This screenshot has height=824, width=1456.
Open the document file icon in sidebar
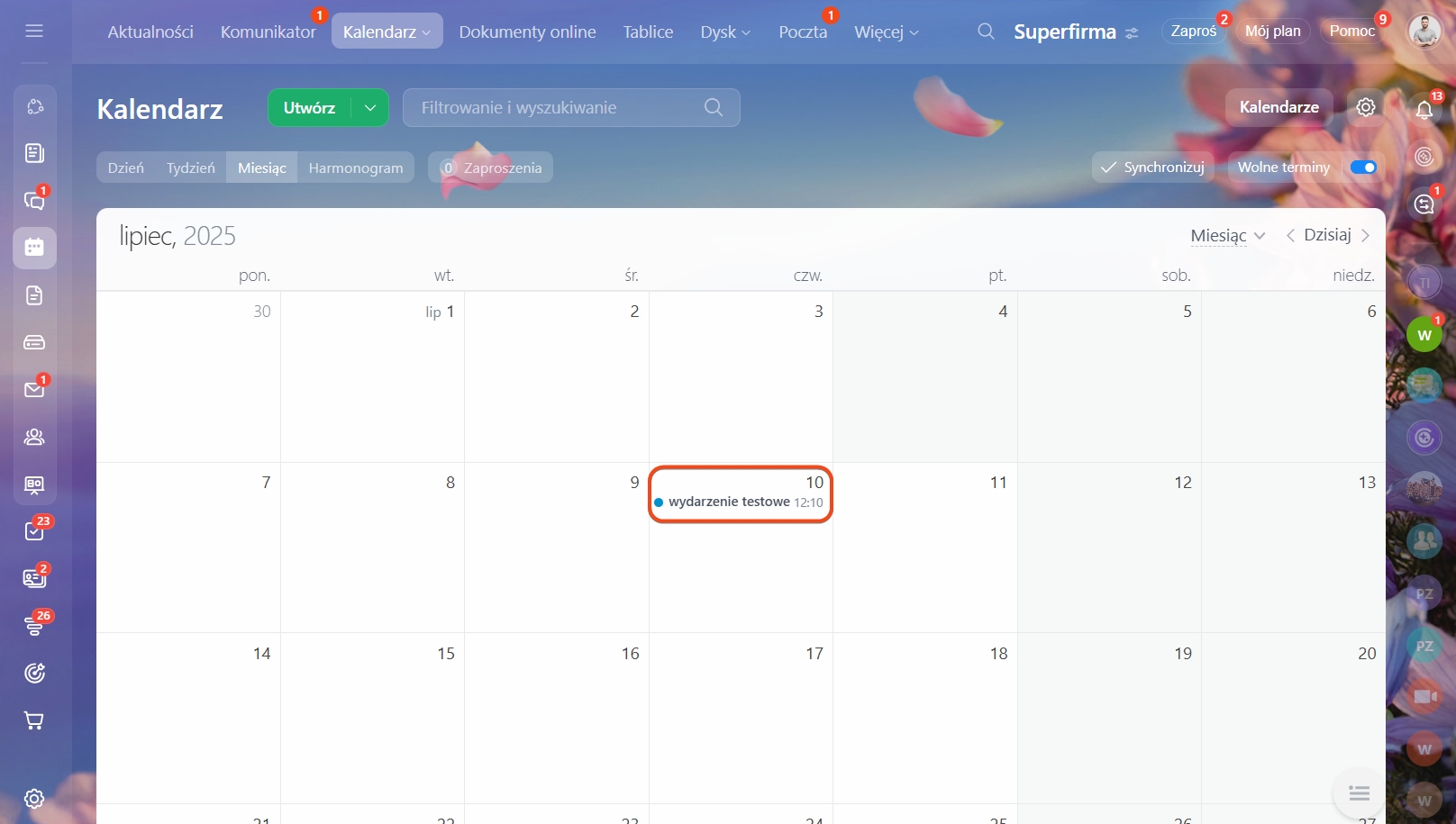pyautogui.click(x=34, y=295)
